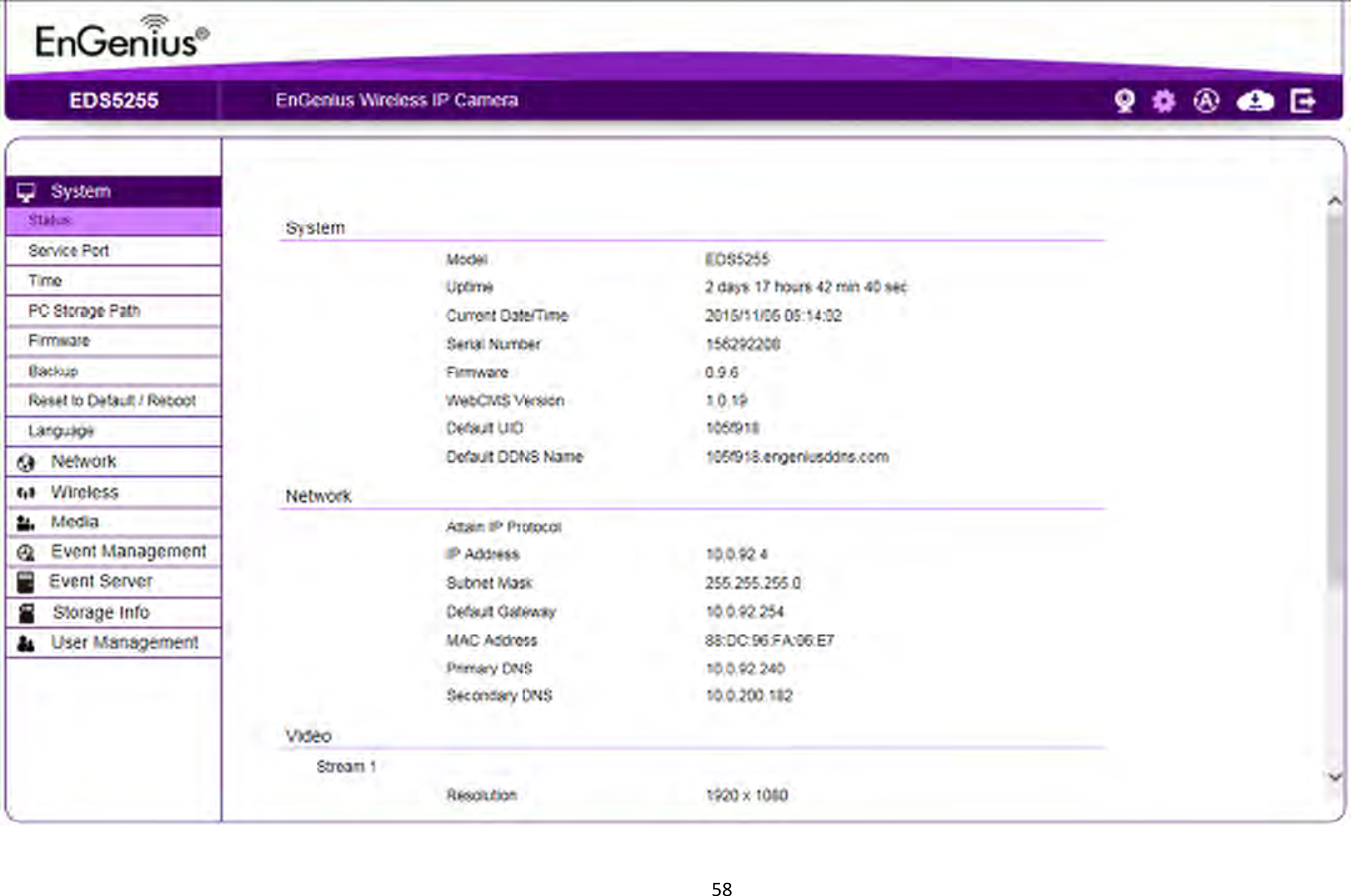Open the Firmware page in sidebar
Image resolution: width=1351 pixels, height=896 pixels.
tap(113, 341)
